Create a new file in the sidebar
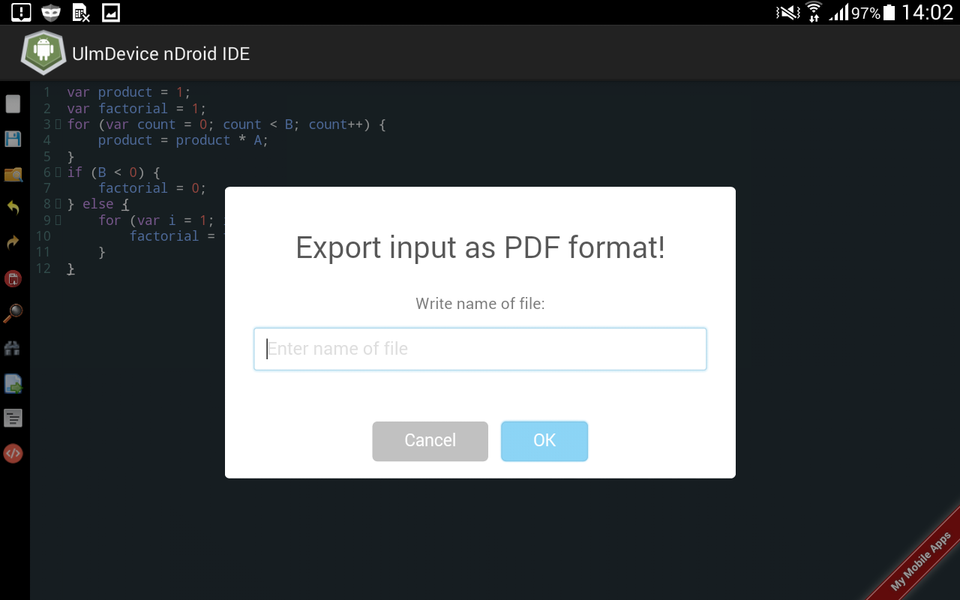The width and height of the screenshot is (960, 600). point(13,103)
